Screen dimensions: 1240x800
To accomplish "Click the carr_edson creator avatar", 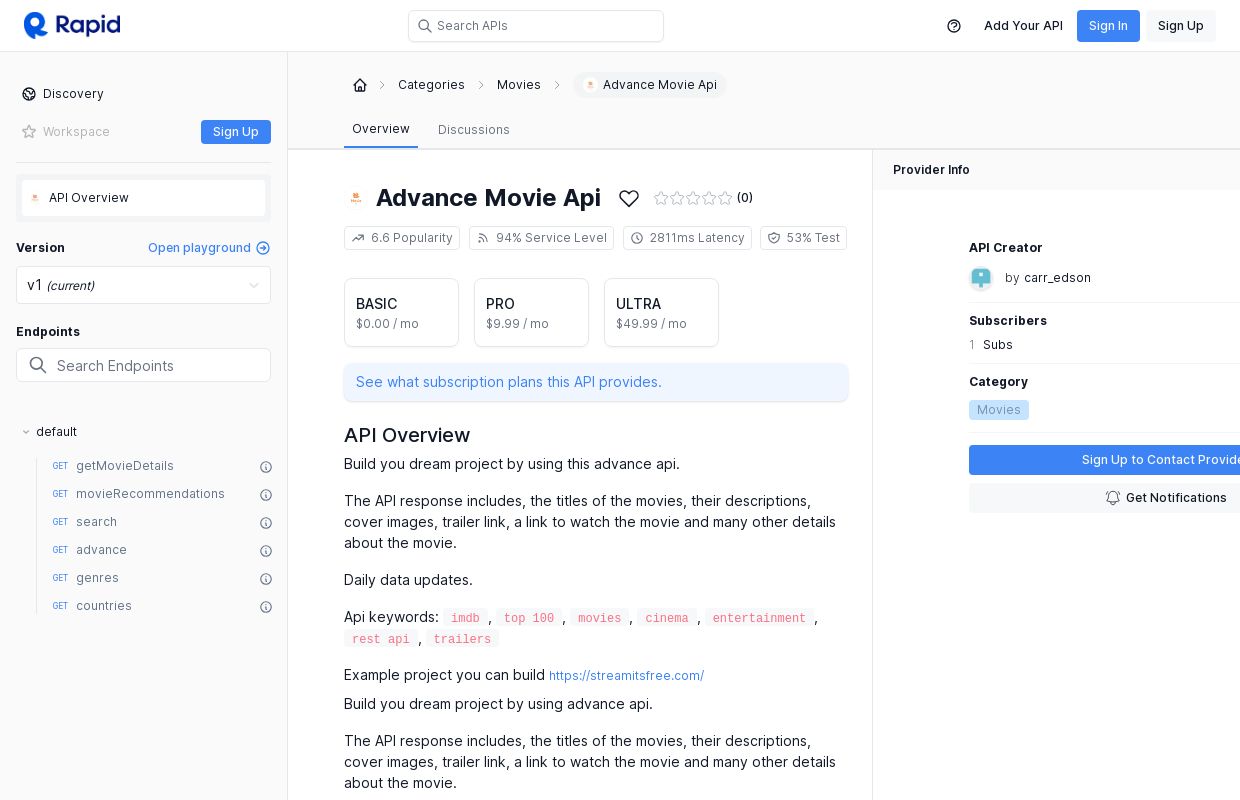I will click(x=981, y=278).
